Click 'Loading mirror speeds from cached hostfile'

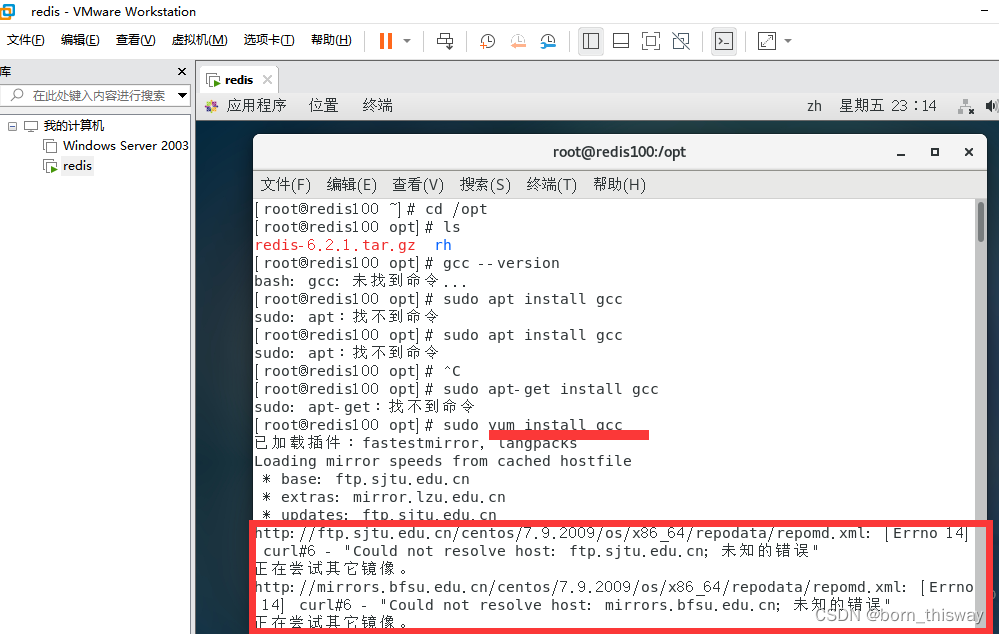[443, 461]
